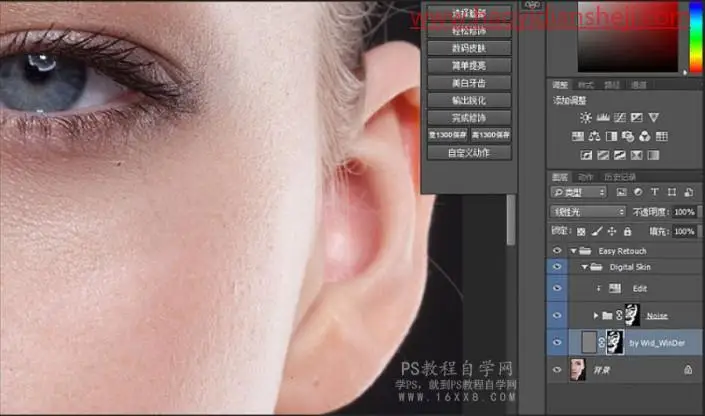Click the rainbow hue strip
The image size is (705, 416).
(696, 37)
